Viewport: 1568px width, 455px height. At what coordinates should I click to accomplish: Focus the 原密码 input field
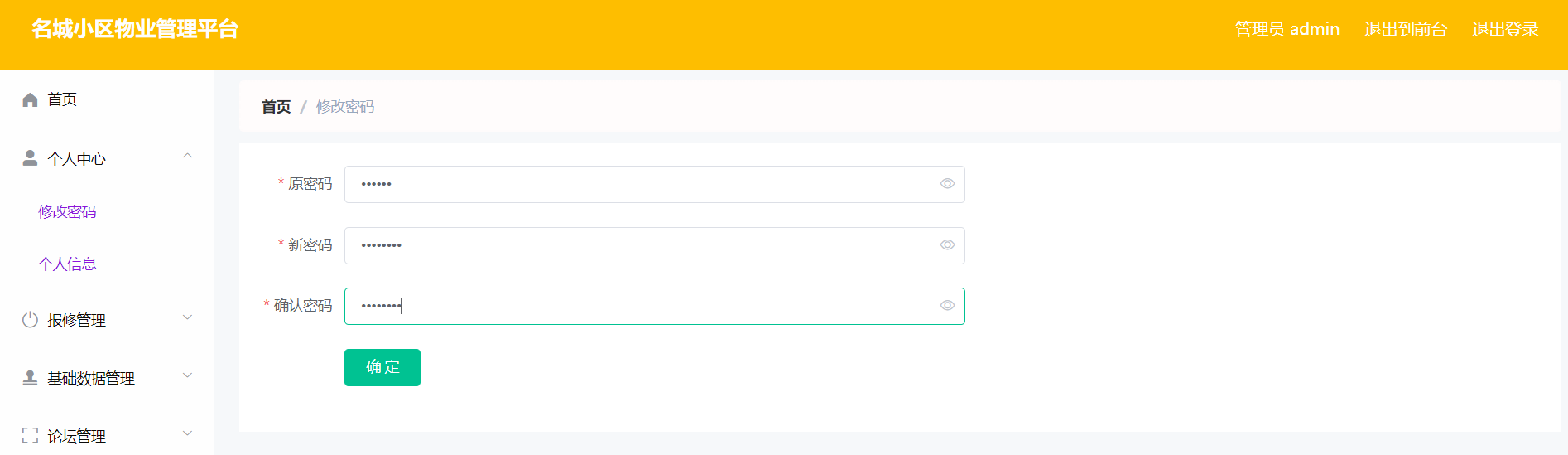(655, 184)
